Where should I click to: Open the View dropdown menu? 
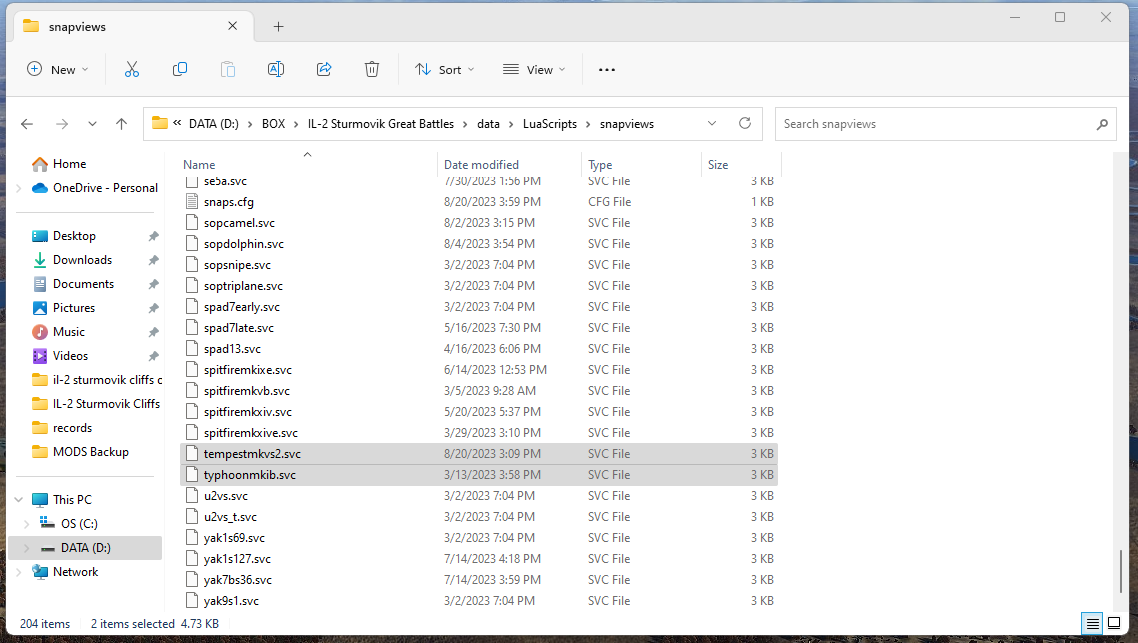[x=533, y=70]
